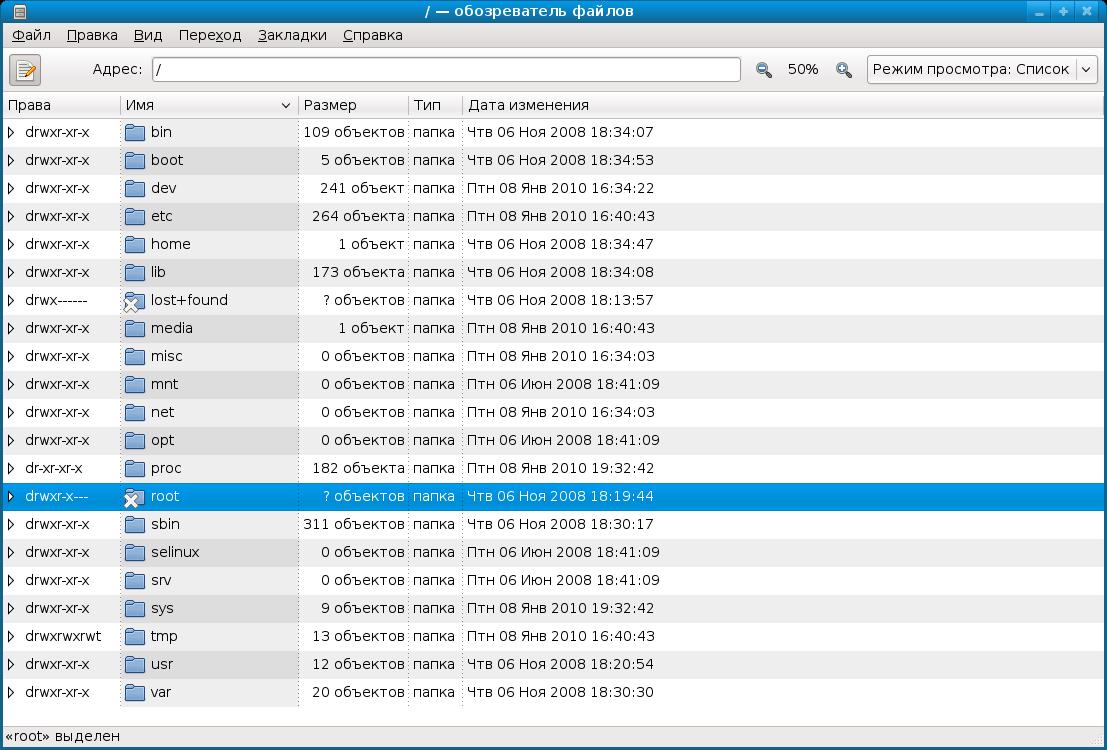The height and width of the screenshot is (750, 1107).
Task: Open the Режим просмотра: Список dropdown
Action: click(x=982, y=69)
